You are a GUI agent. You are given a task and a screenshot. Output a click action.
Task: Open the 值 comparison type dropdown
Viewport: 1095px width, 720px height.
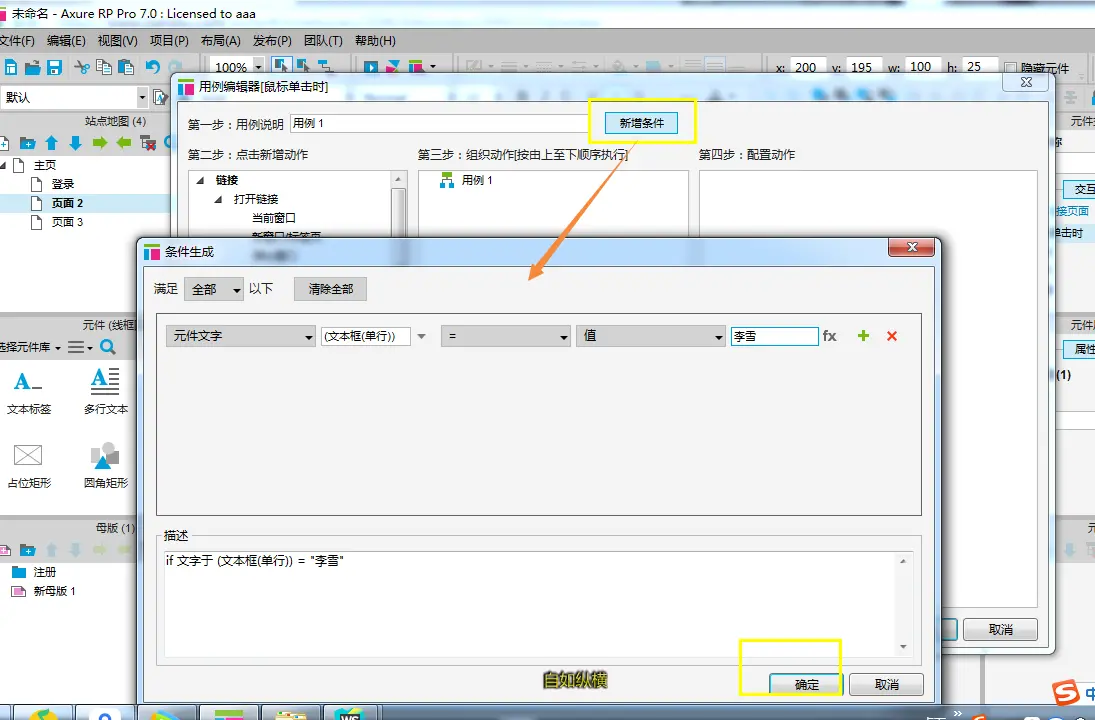[x=650, y=336]
